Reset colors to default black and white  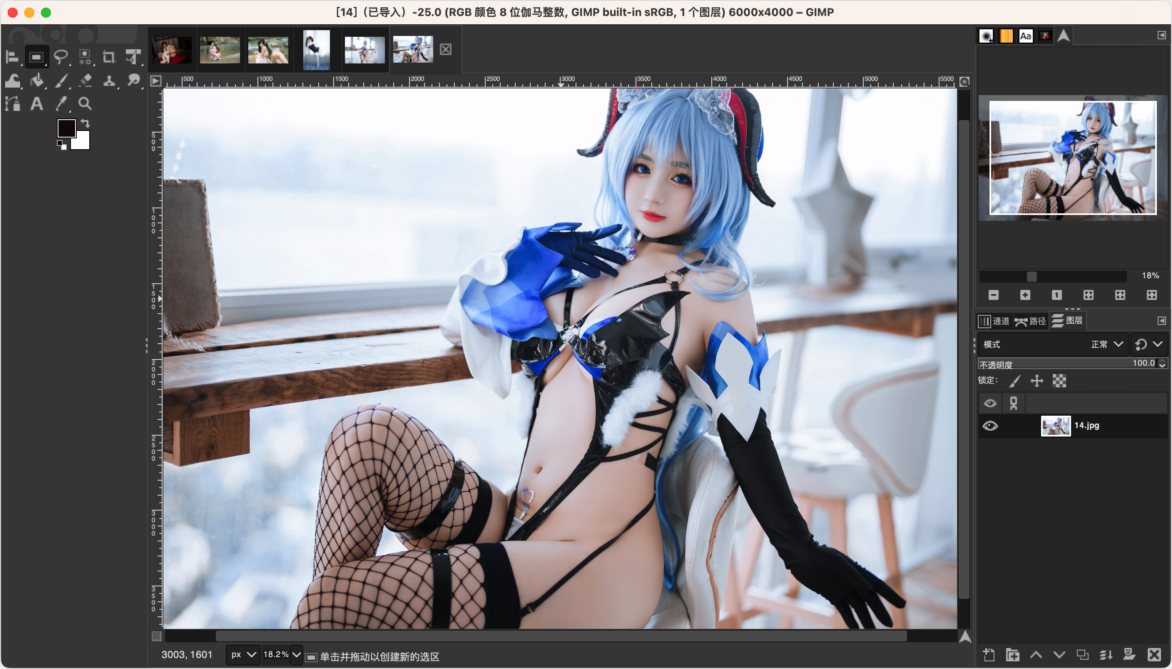[x=62, y=145]
